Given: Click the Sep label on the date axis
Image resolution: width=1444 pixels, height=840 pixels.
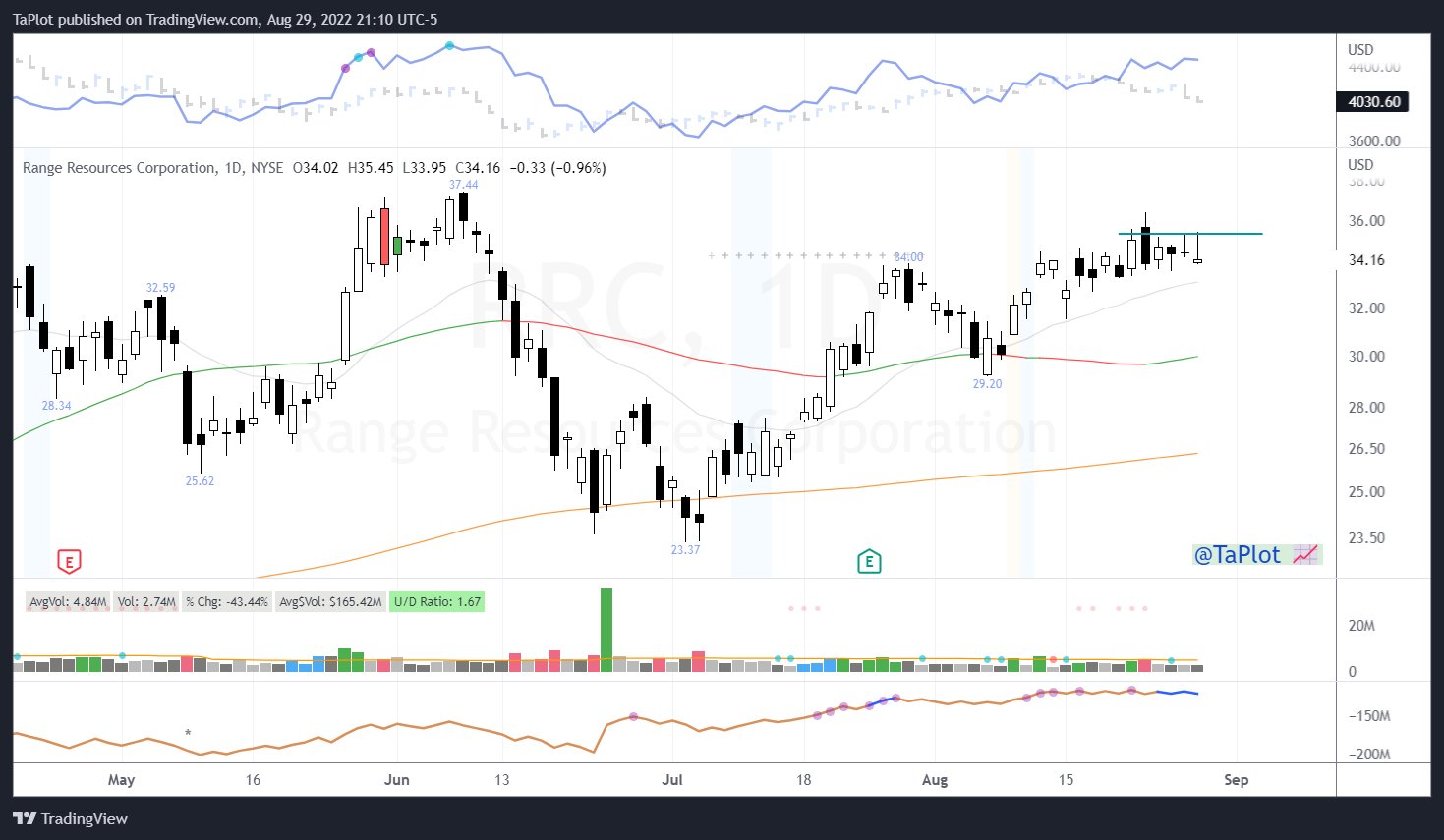Looking at the screenshot, I should [1236, 779].
